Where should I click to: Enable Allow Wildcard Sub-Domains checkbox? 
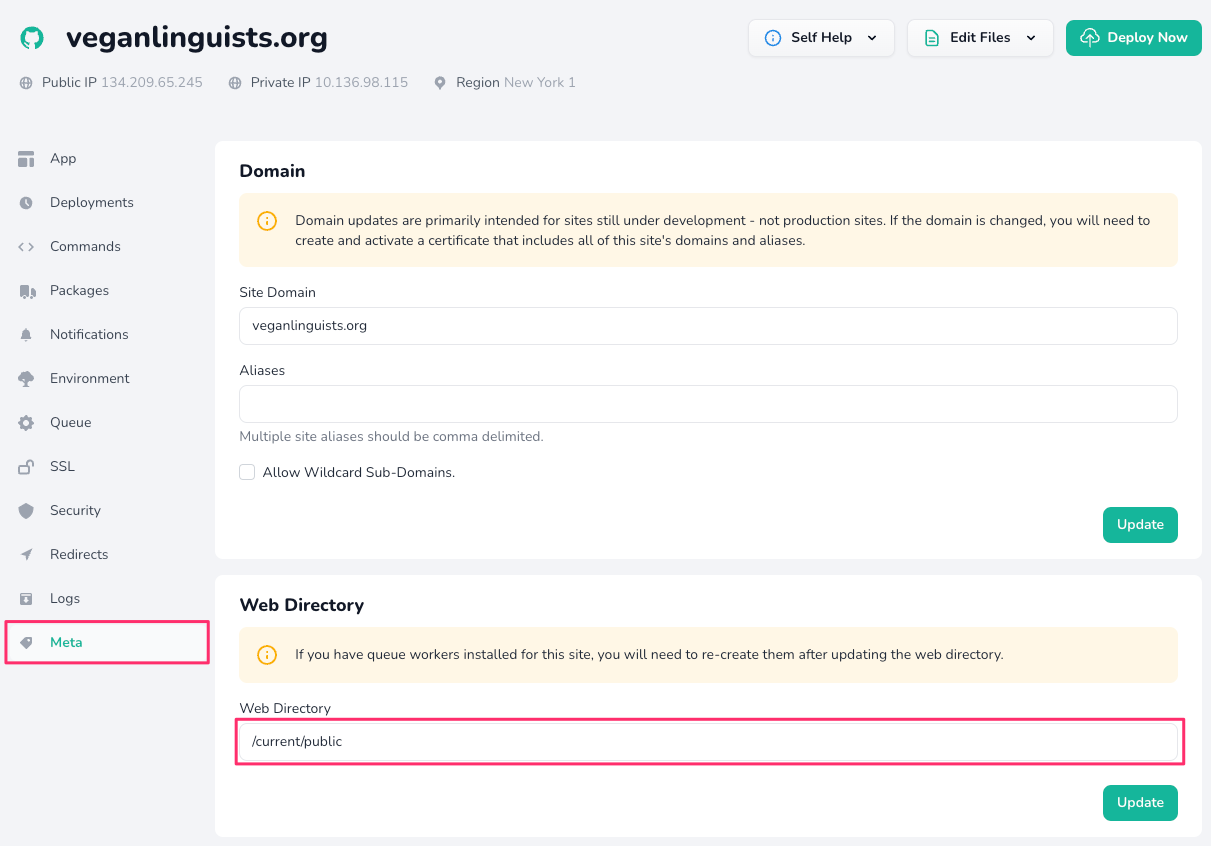tap(247, 472)
